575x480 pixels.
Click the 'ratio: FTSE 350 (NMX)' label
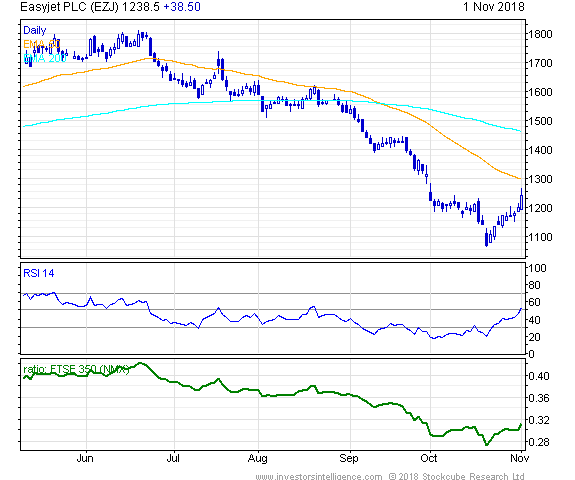pos(76,369)
